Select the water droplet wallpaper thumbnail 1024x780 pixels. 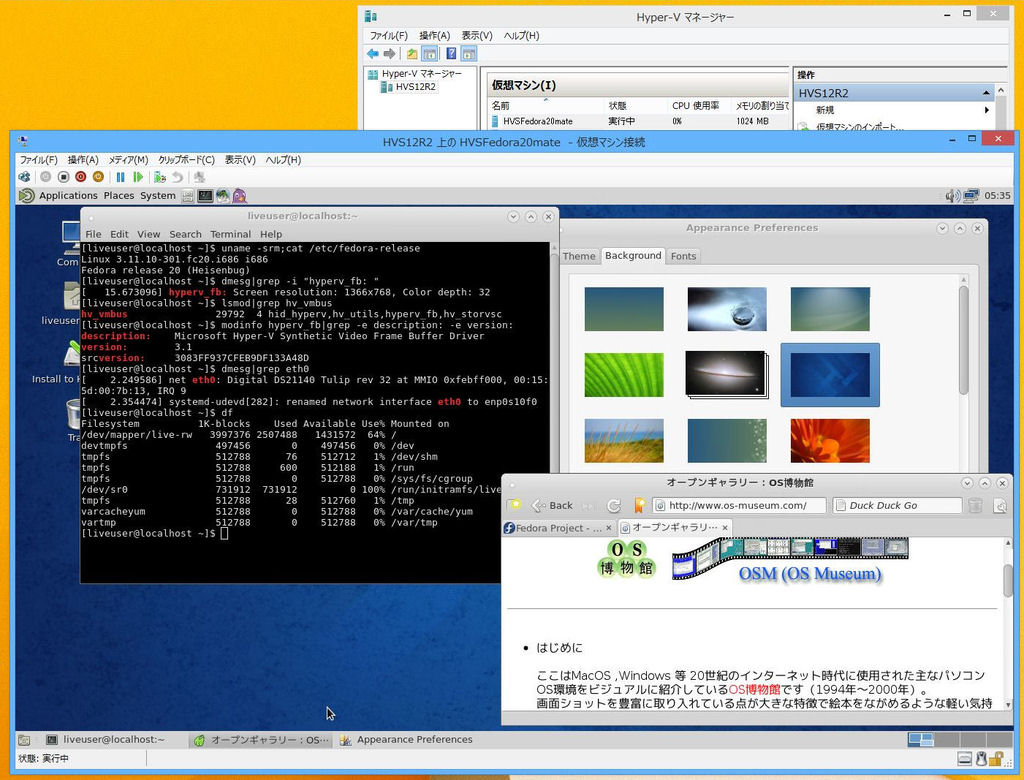(x=727, y=309)
